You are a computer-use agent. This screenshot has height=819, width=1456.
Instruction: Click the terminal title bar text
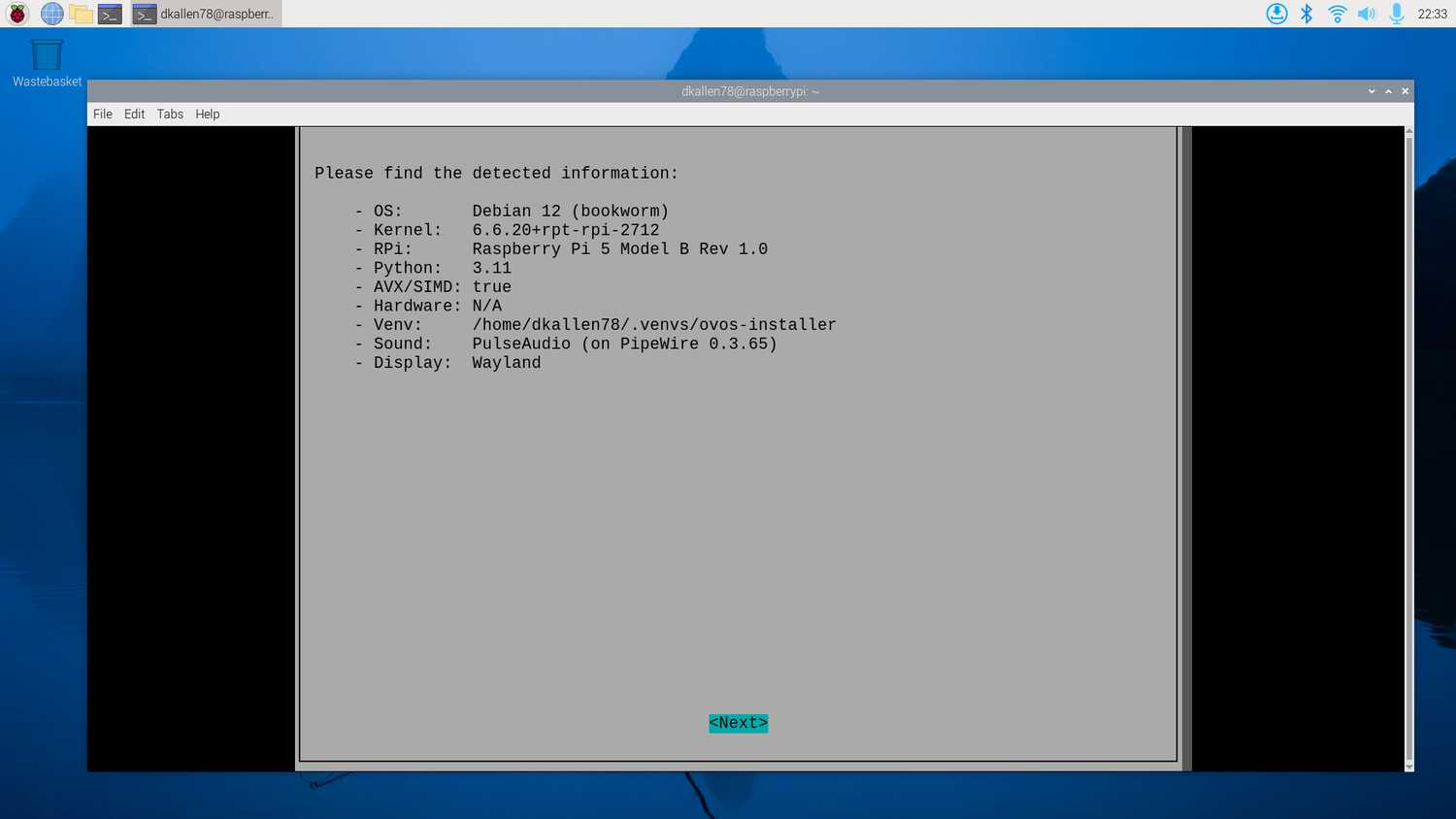tap(750, 91)
